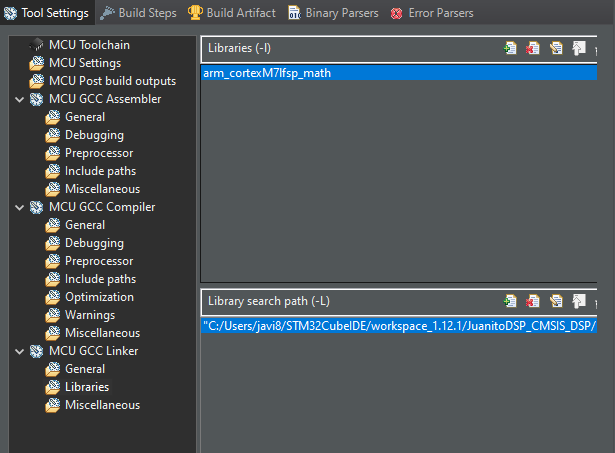Click the MCU Settings folder icon
The height and width of the screenshot is (453, 615).
[x=36, y=63]
